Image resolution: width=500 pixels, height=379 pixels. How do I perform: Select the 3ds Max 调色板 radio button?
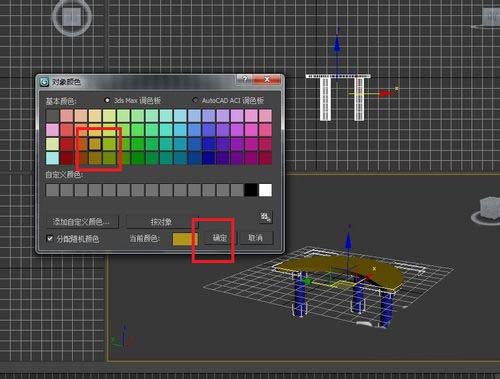click(x=107, y=100)
